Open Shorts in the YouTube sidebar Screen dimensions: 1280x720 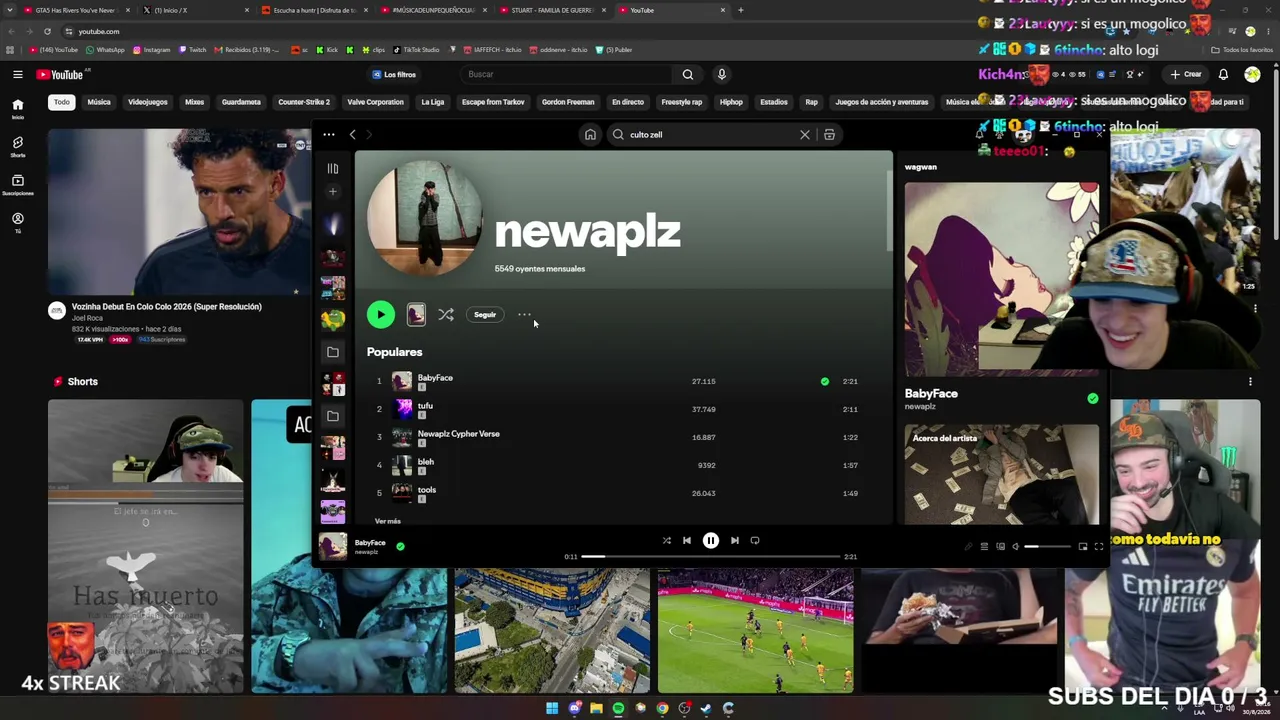click(x=17, y=147)
